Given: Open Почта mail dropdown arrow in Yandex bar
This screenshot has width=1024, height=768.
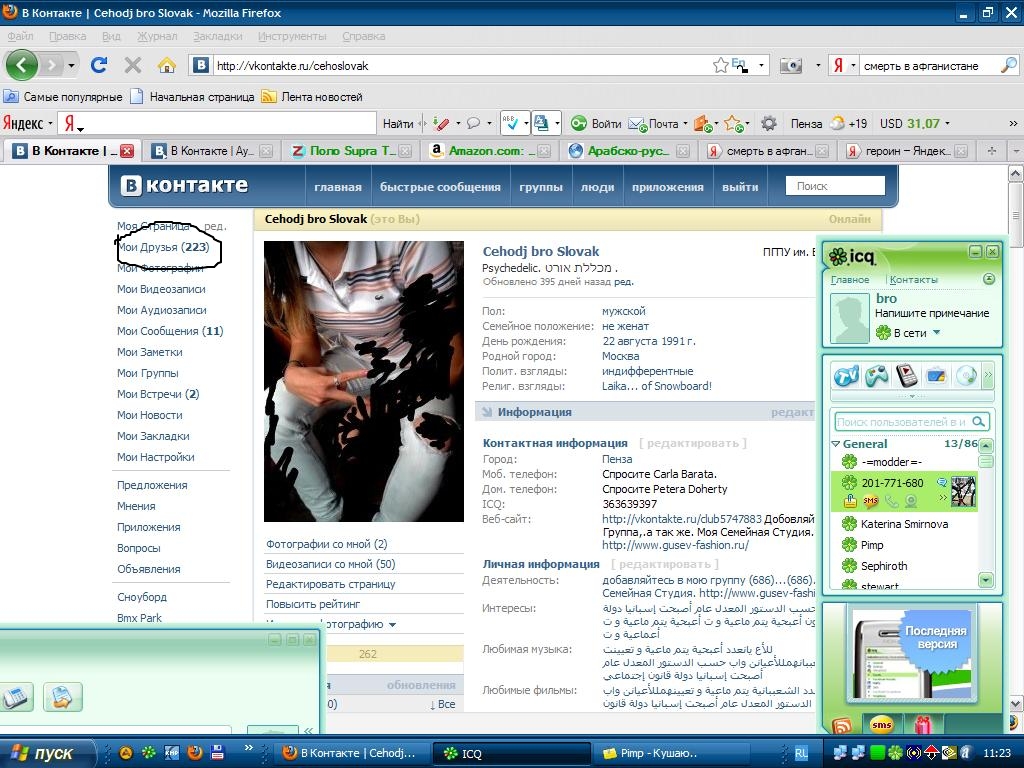Looking at the screenshot, I should click(x=685, y=123).
